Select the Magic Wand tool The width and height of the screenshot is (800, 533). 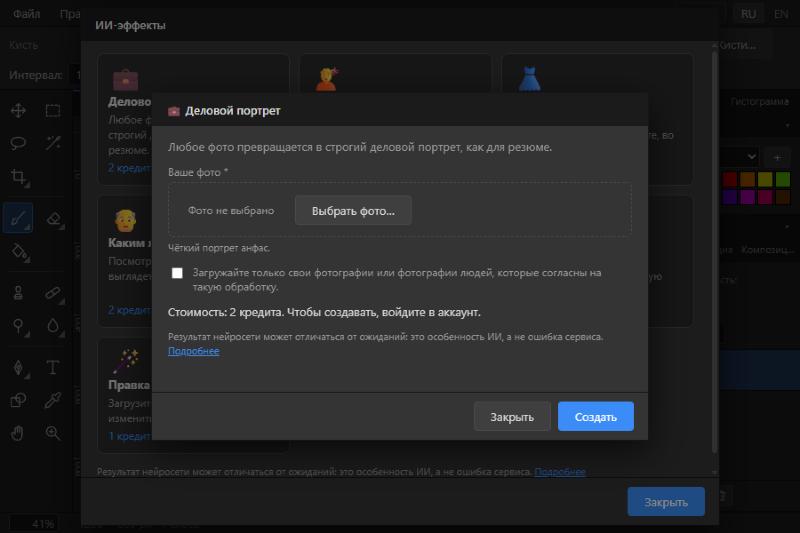pyautogui.click(x=53, y=143)
